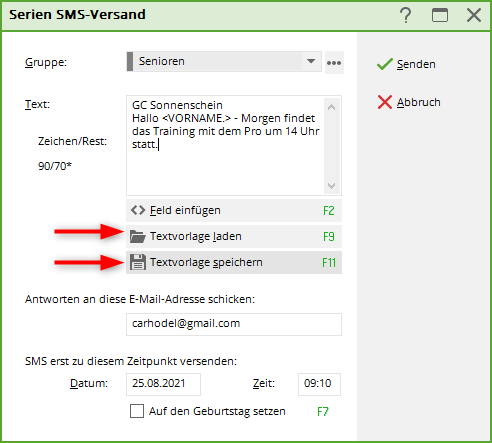Click the floppy disk Textvorlage speichern icon

point(138,262)
